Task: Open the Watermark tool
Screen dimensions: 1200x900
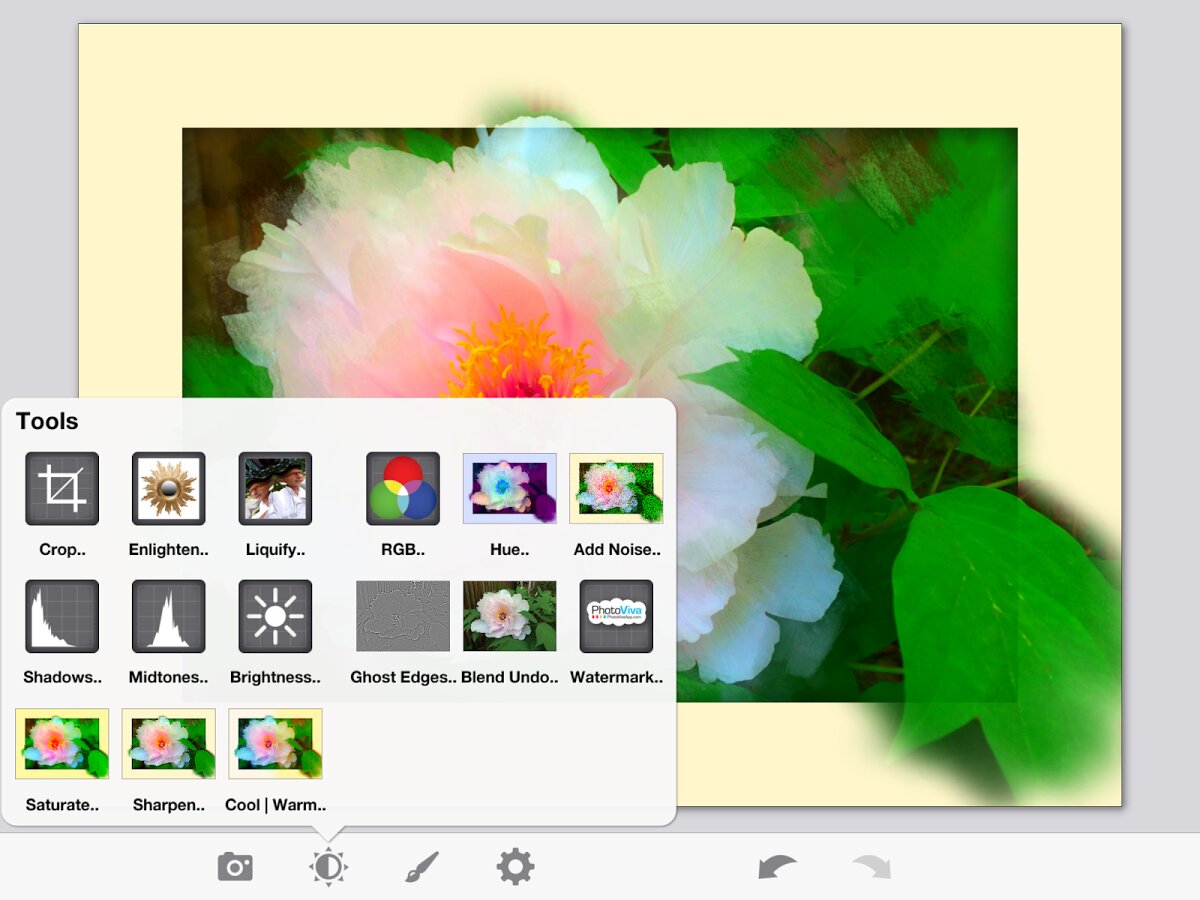Action: (x=616, y=617)
